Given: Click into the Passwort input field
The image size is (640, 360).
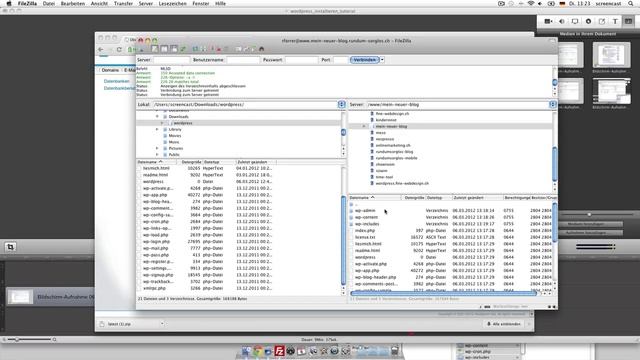Looking at the screenshot, I should coord(301,60).
